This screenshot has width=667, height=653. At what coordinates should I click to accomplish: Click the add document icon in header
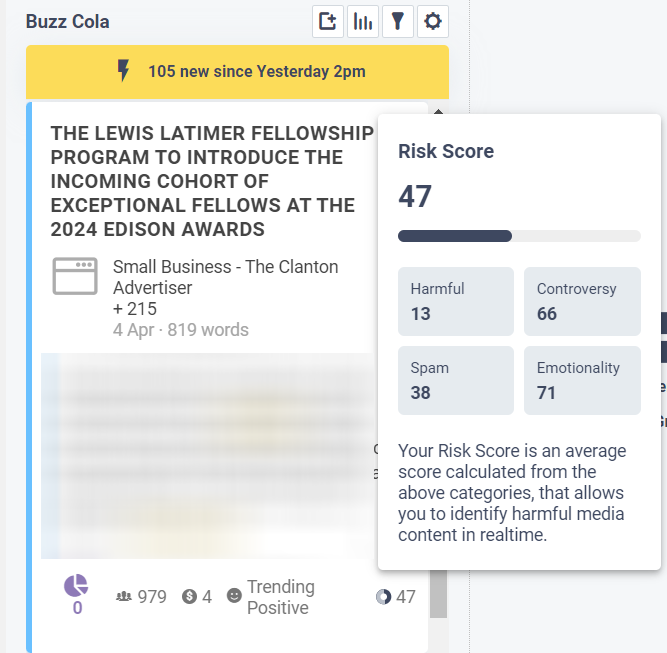pyautogui.click(x=327, y=21)
